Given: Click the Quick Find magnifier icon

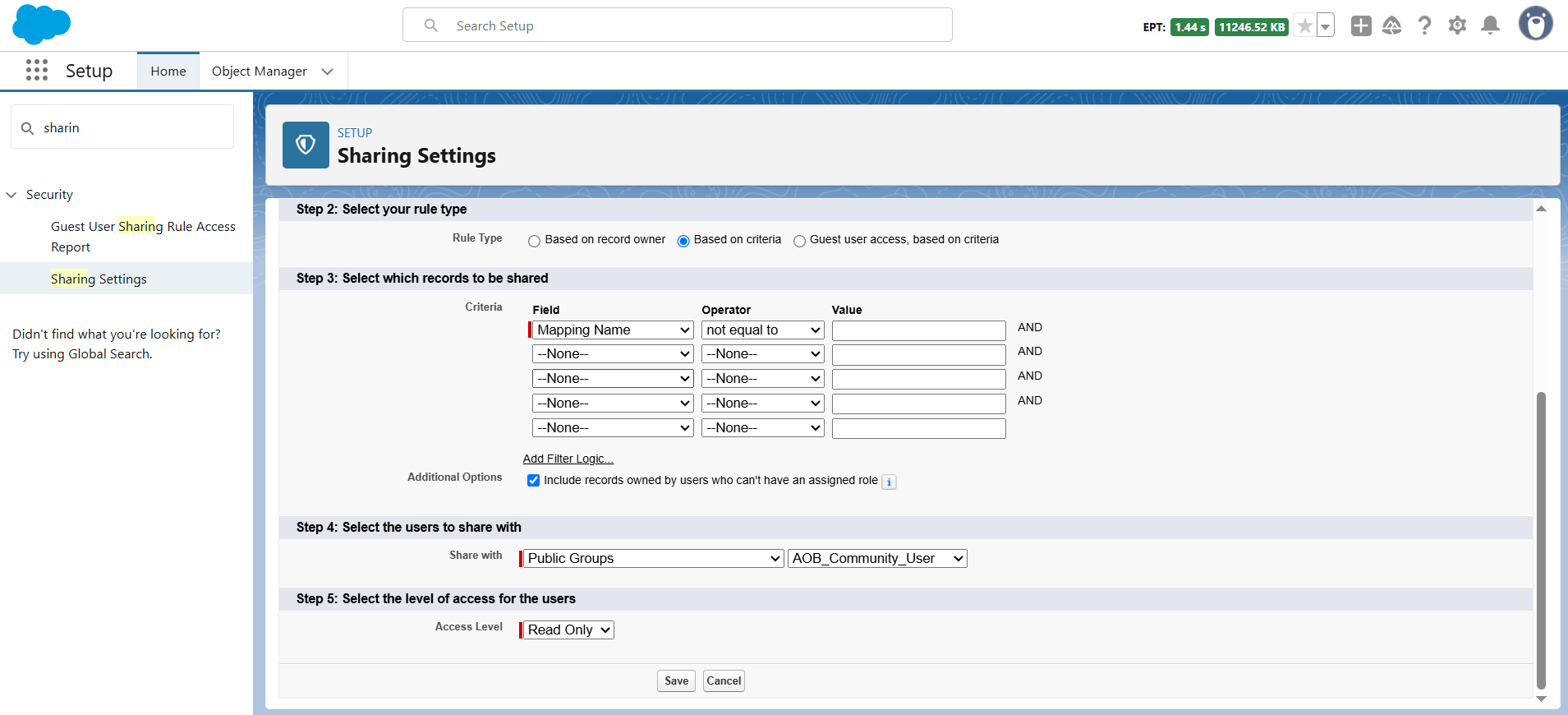Looking at the screenshot, I should click(27, 128).
